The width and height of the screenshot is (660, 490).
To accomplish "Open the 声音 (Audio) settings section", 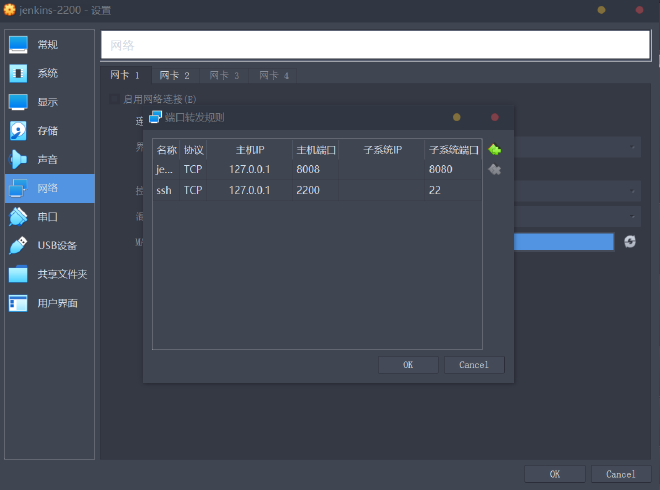I will [x=48, y=159].
